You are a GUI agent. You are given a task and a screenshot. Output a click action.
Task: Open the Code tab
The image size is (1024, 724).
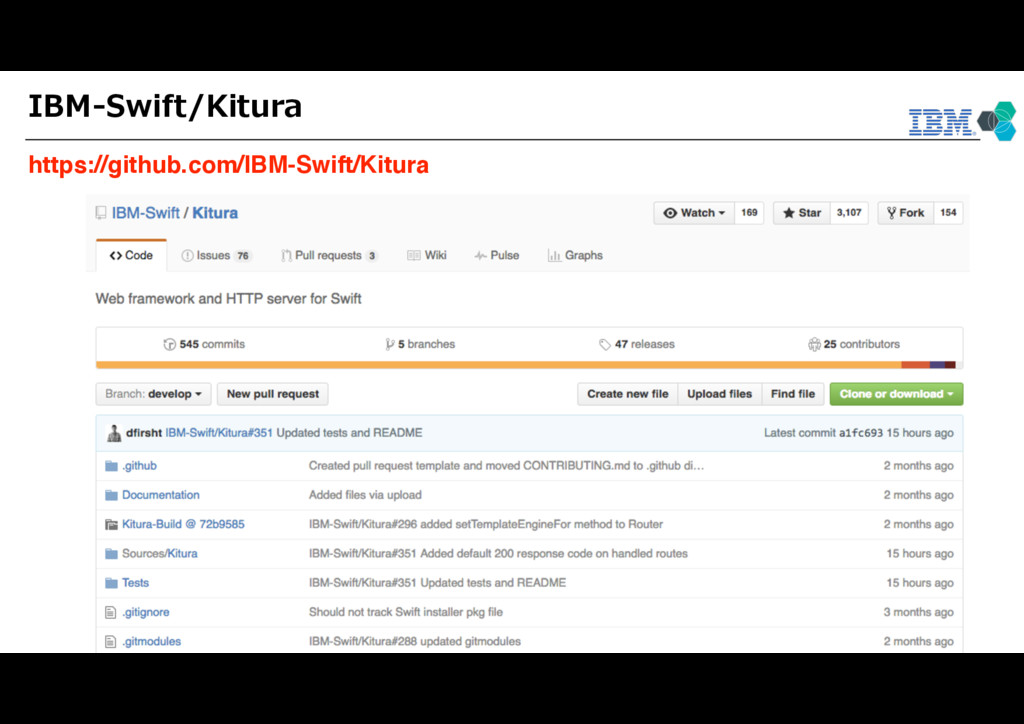[x=131, y=255]
